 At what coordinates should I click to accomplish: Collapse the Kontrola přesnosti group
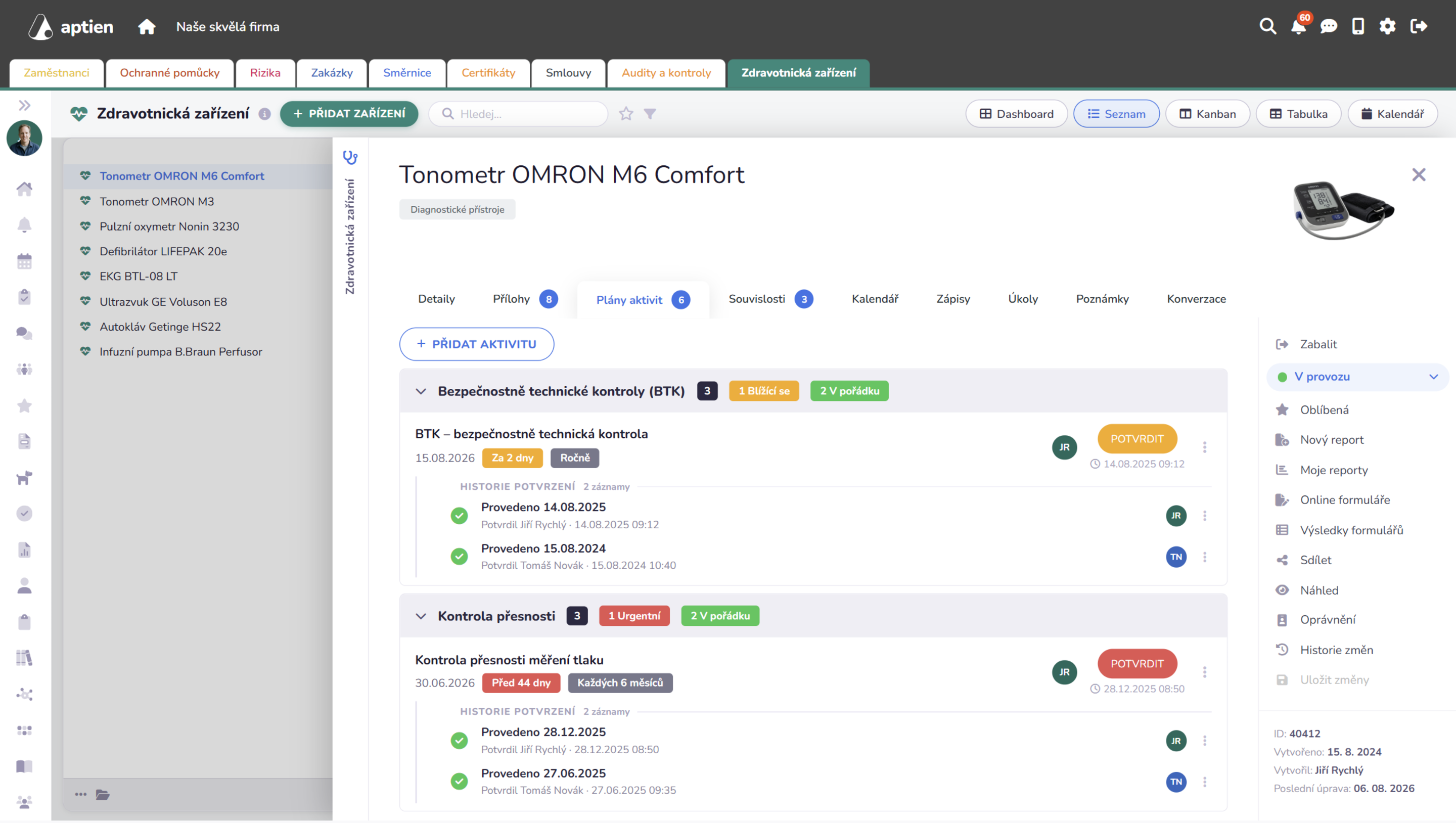tap(421, 616)
